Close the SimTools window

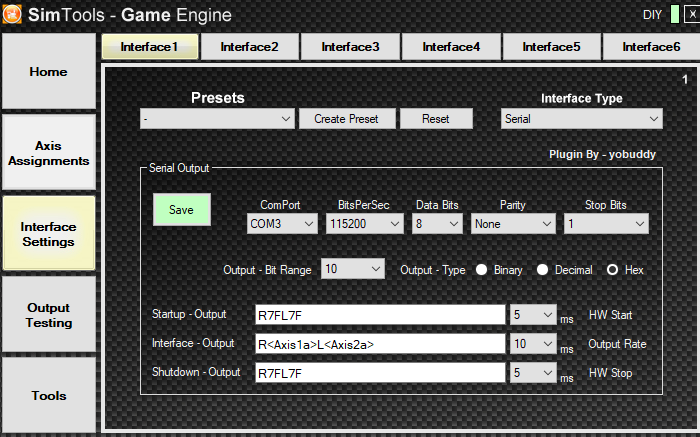[x=689, y=15]
